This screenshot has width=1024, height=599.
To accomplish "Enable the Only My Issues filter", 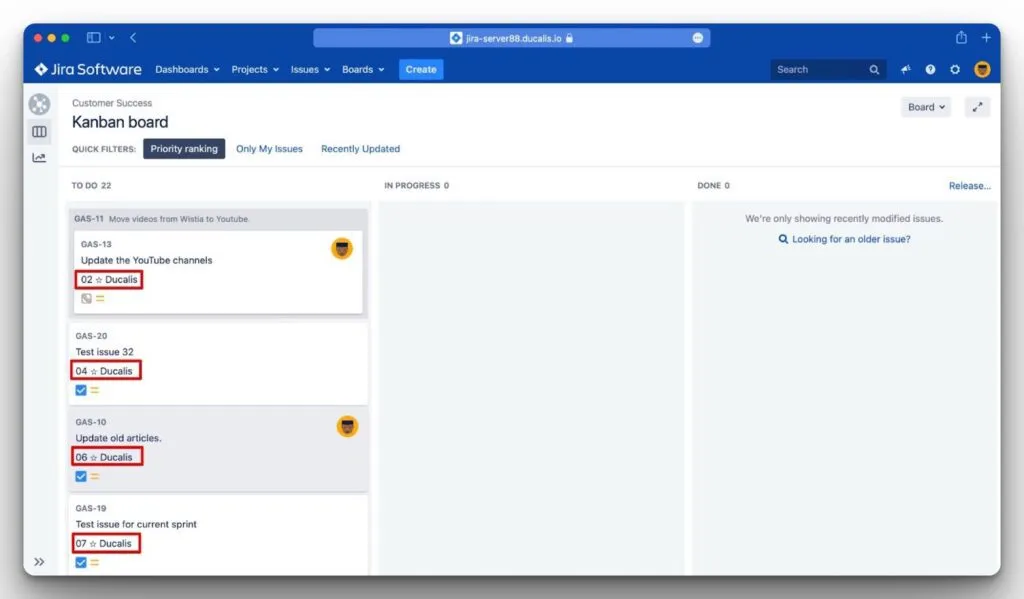I will click(x=269, y=148).
